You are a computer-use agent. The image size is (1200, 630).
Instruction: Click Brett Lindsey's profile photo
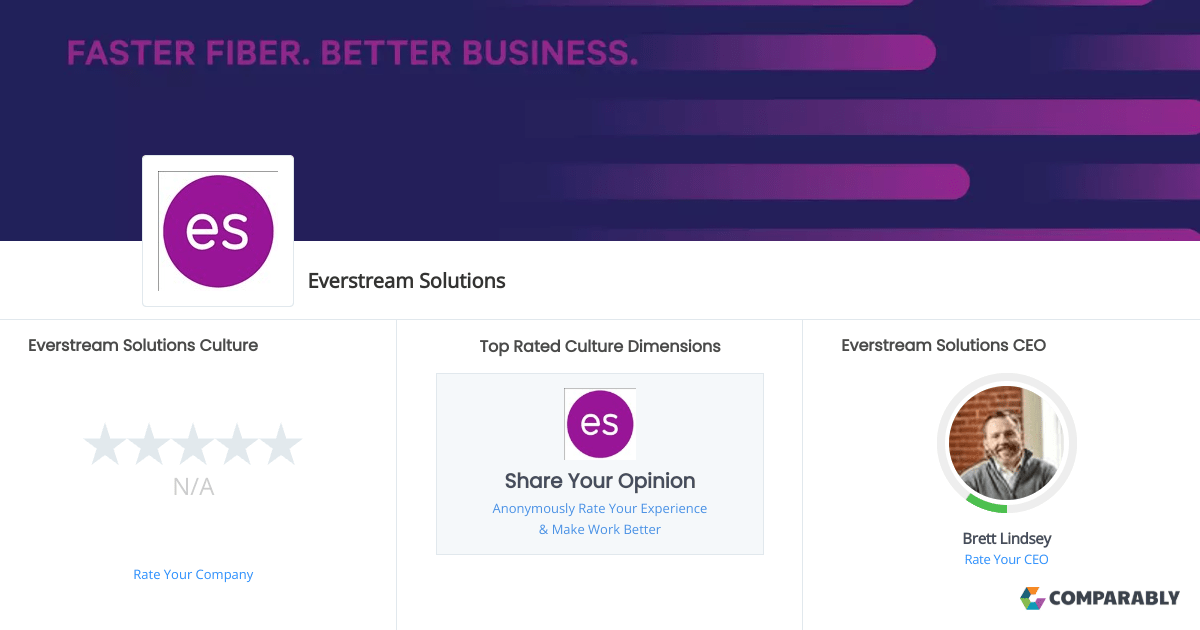[x=1006, y=443]
